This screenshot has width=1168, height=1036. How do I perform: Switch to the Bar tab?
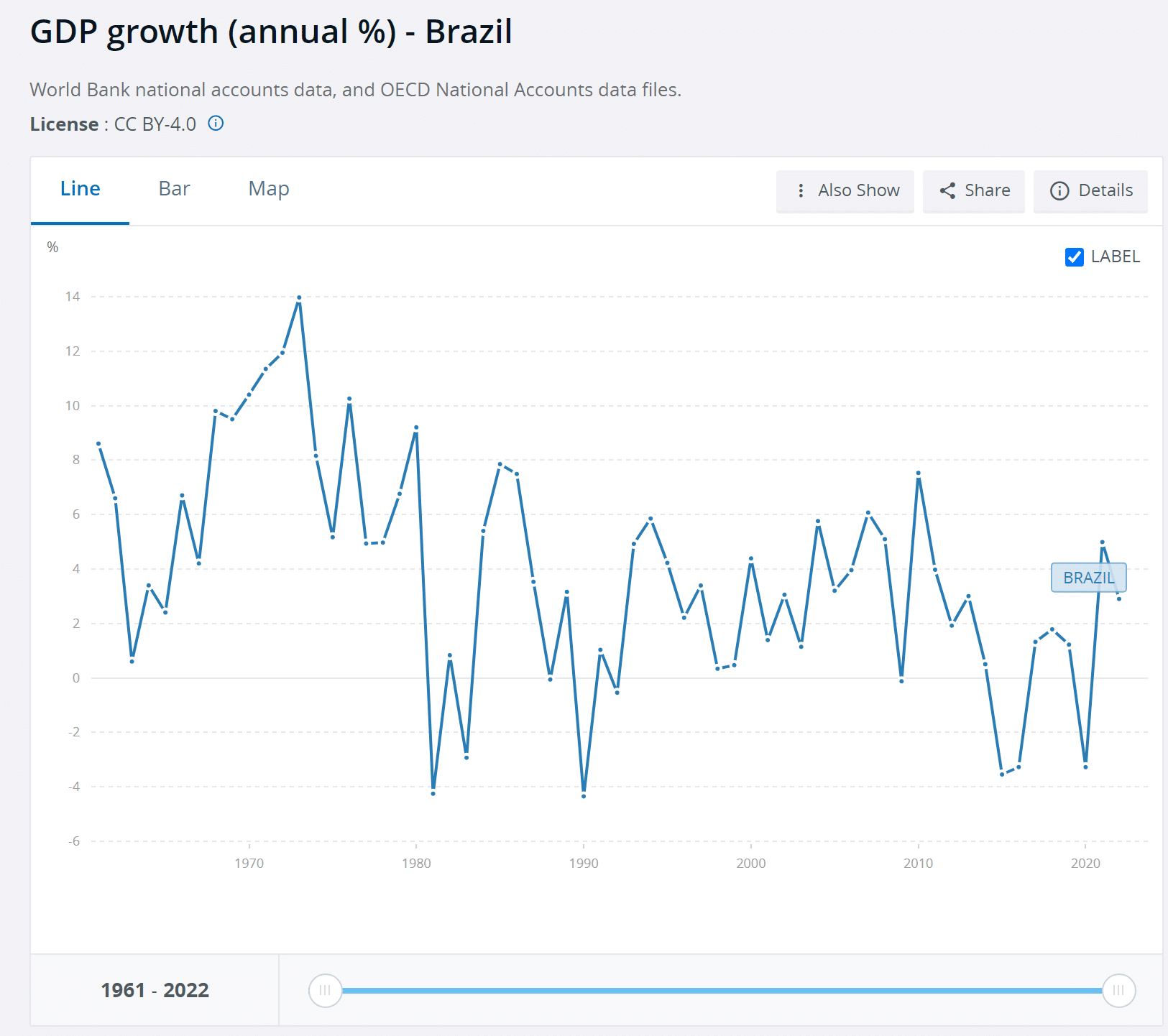click(x=174, y=189)
